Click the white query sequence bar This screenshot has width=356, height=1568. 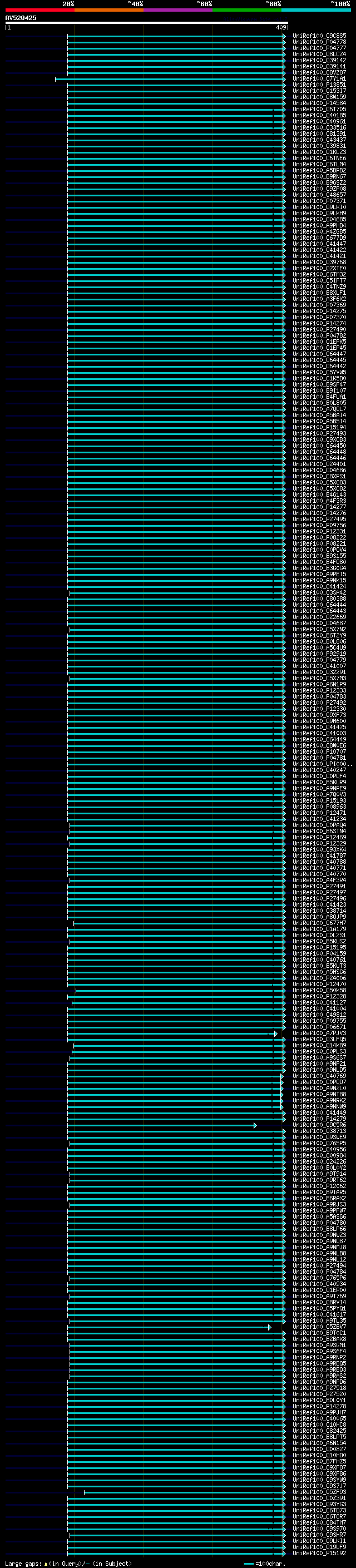click(147, 22)
